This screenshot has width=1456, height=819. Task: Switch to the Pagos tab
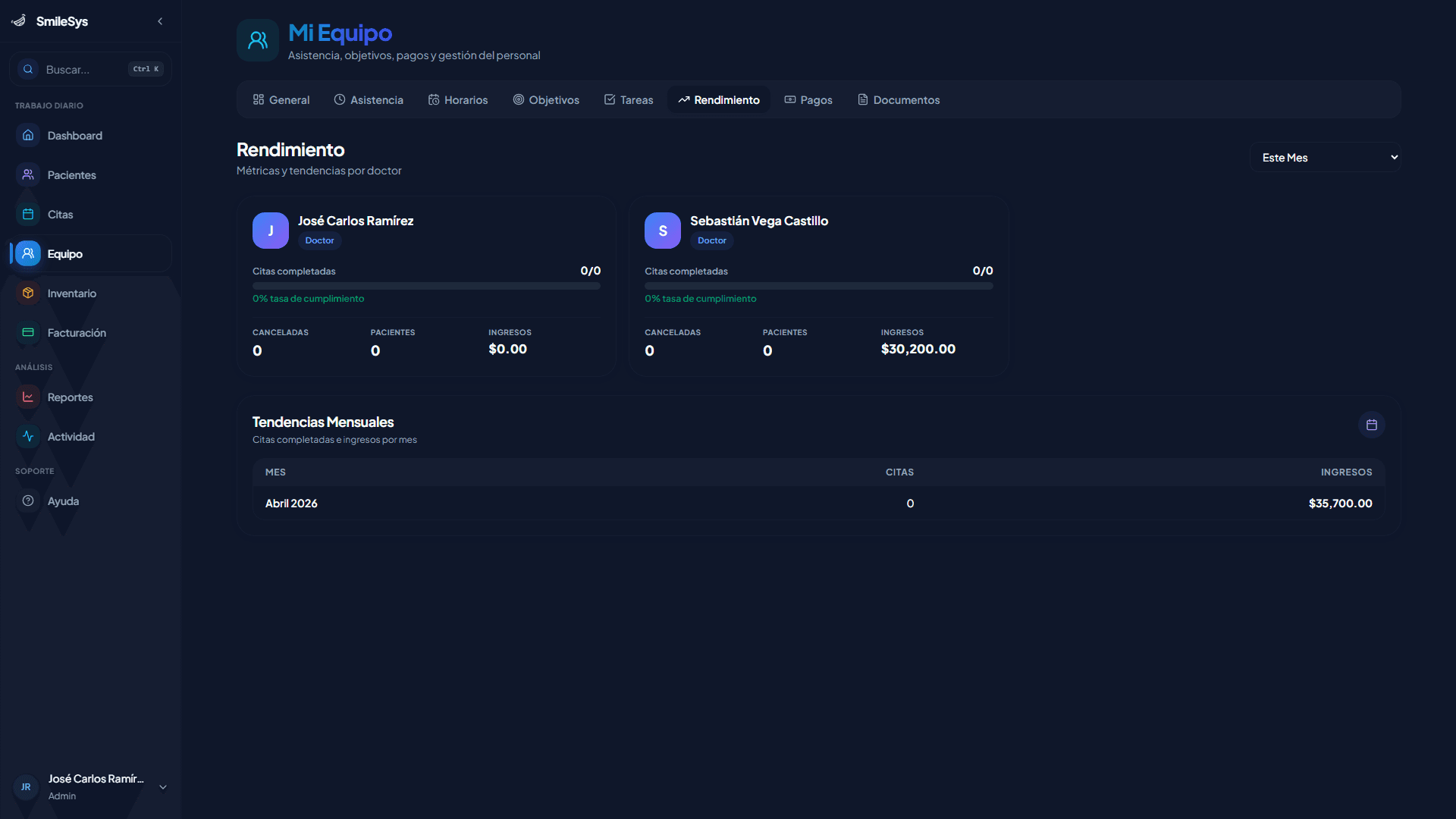point(808,100)
